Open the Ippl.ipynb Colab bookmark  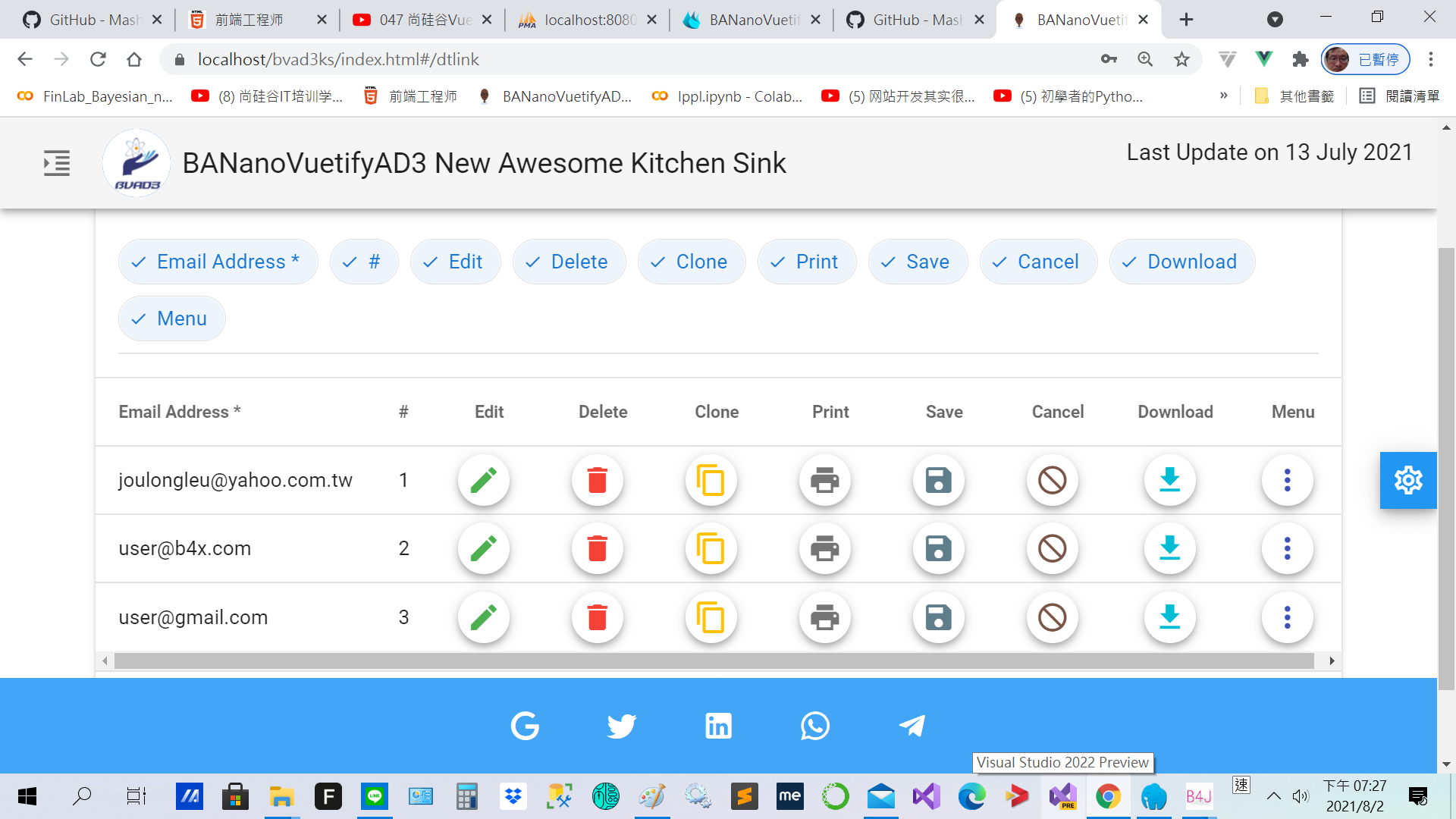pyautogui.click(x=728, y=96)
